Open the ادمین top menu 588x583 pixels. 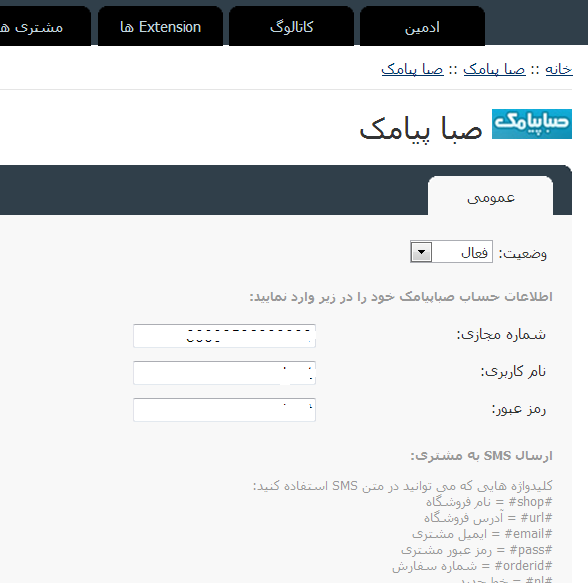click(422, 26)
